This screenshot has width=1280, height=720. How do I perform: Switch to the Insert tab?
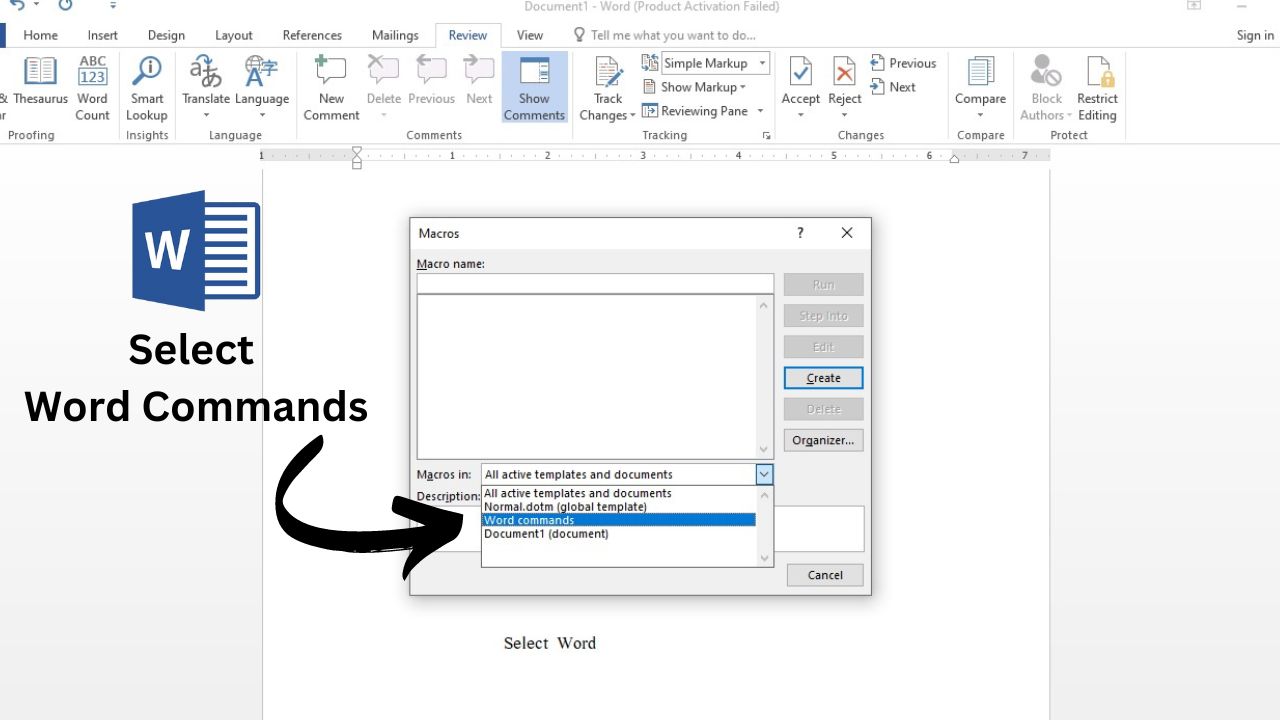click(103, 35)
